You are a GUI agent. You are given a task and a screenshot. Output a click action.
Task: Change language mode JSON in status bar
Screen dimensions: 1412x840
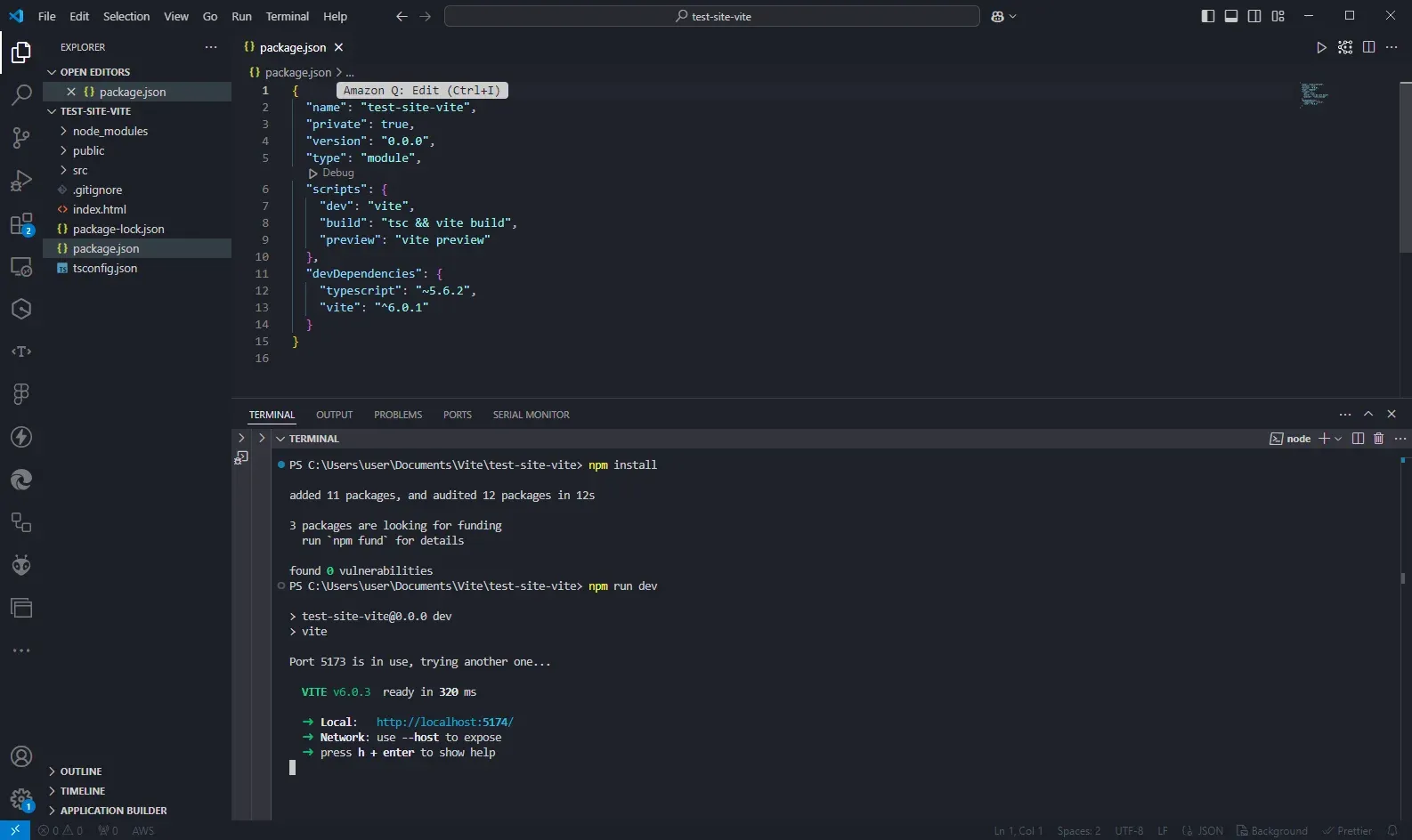[x=1210, y=831]
